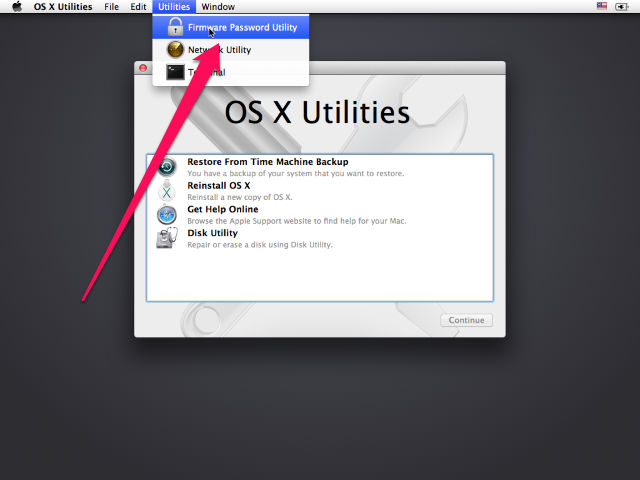
Task: Click the Disk Utility stethoscope icon
Action: click(x=167, y=238)
